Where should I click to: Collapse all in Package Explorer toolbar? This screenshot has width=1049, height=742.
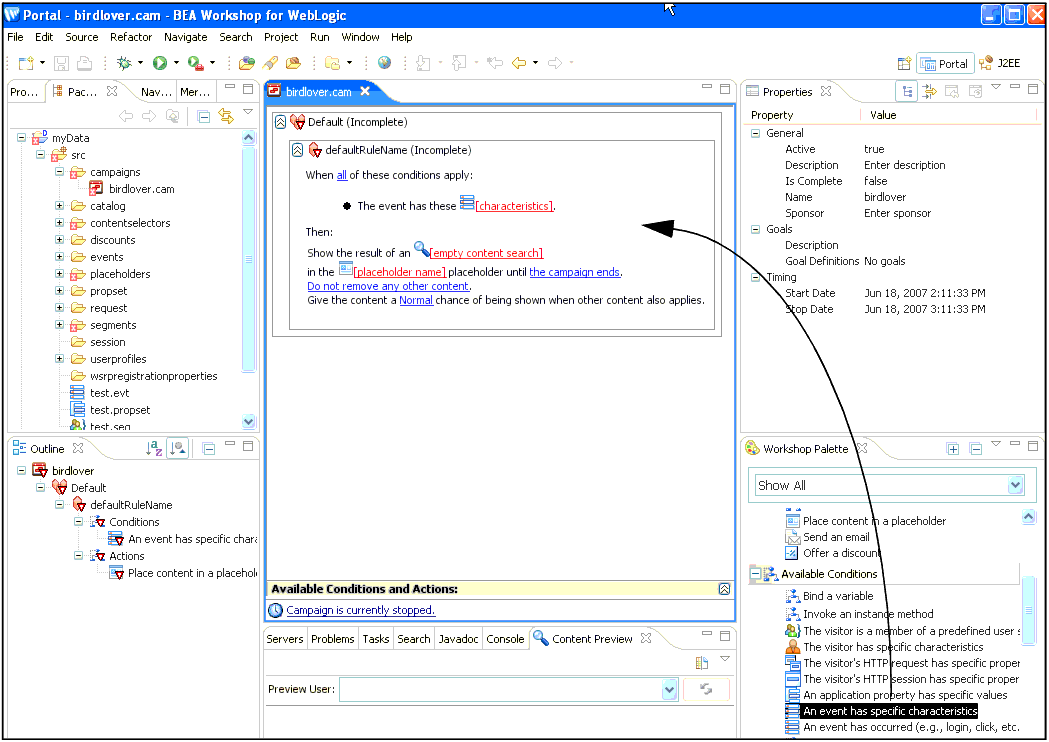point(204,116)
